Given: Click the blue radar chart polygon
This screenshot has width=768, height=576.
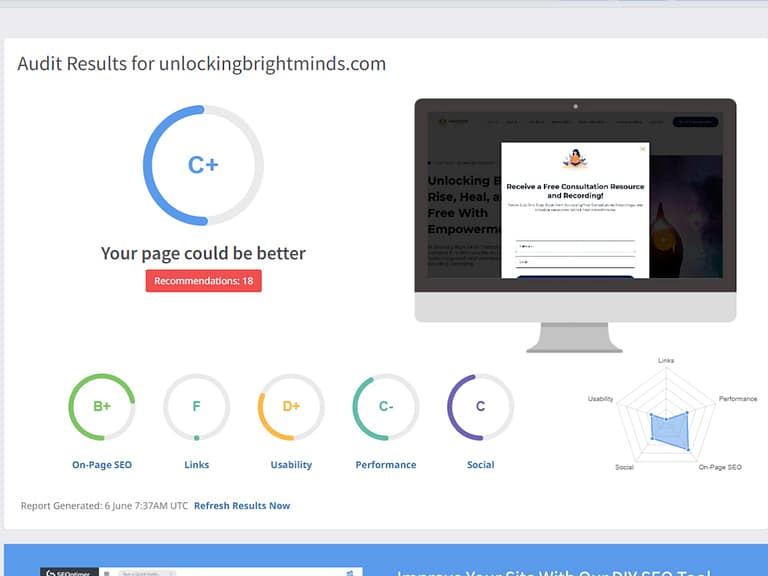Looking at the screenshot, I should coord(668,428).
